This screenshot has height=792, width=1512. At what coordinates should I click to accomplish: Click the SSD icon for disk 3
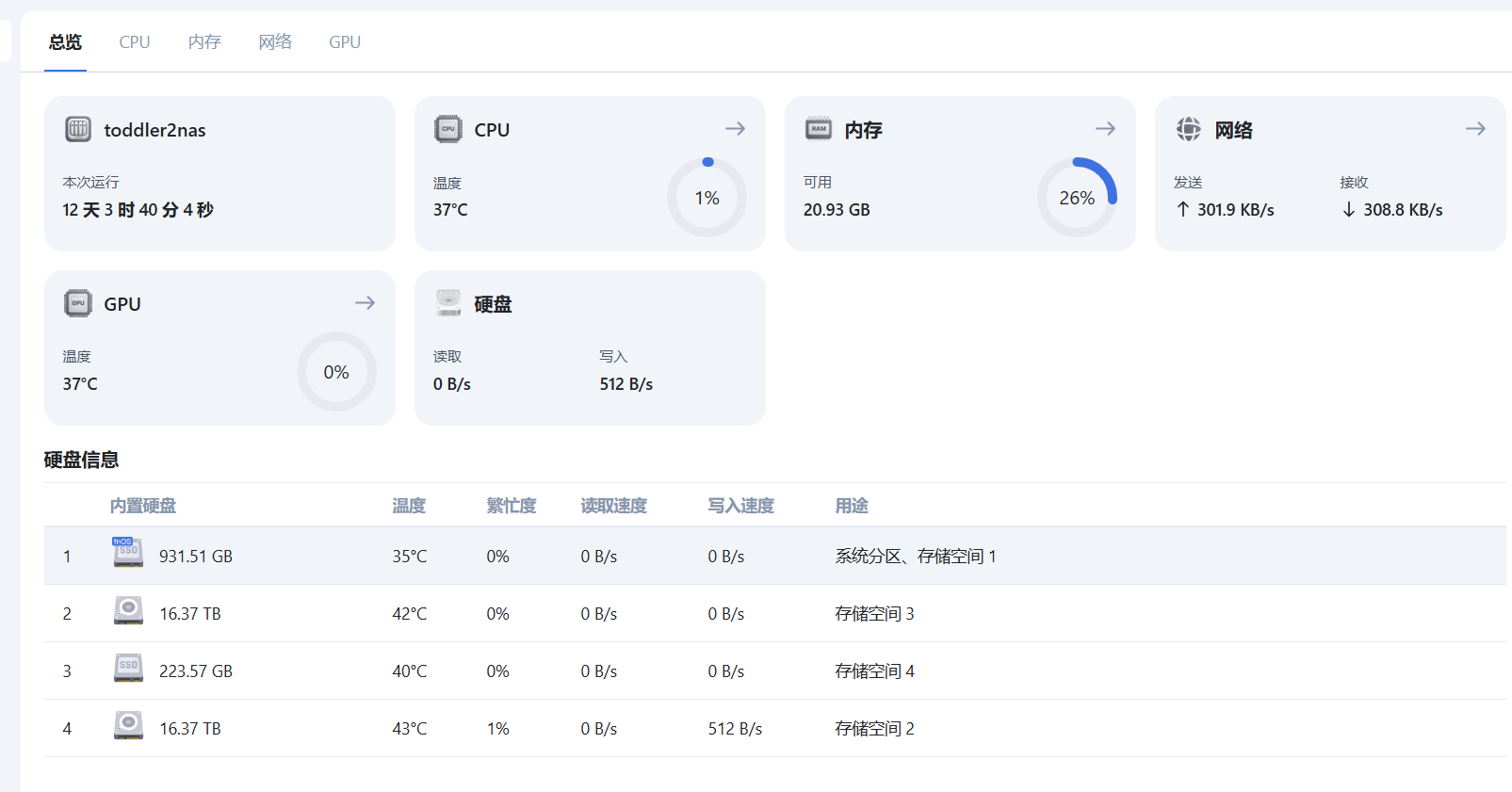coord(128,668)
